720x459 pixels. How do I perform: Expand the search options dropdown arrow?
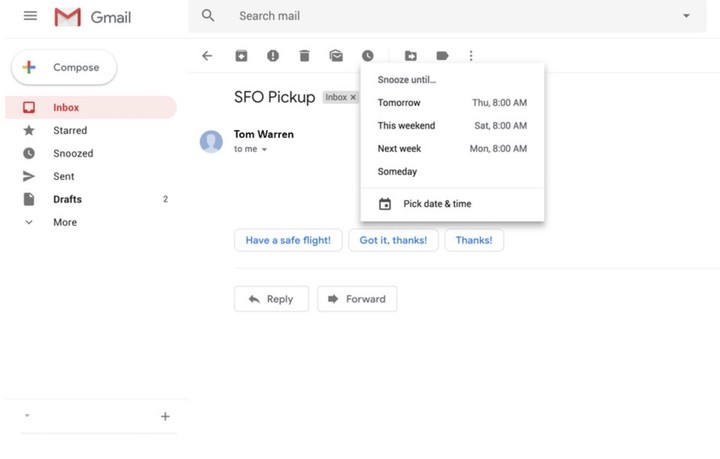(686, 16)
